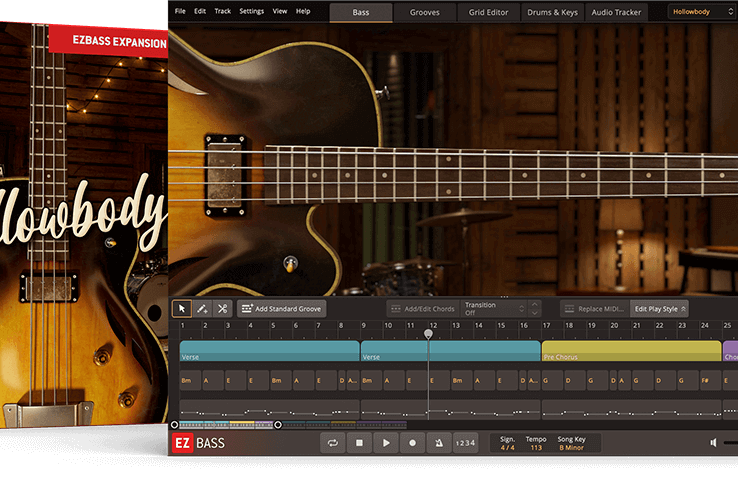
Task: Click the EZ BASS logo
Action: (x=198, y=443)
